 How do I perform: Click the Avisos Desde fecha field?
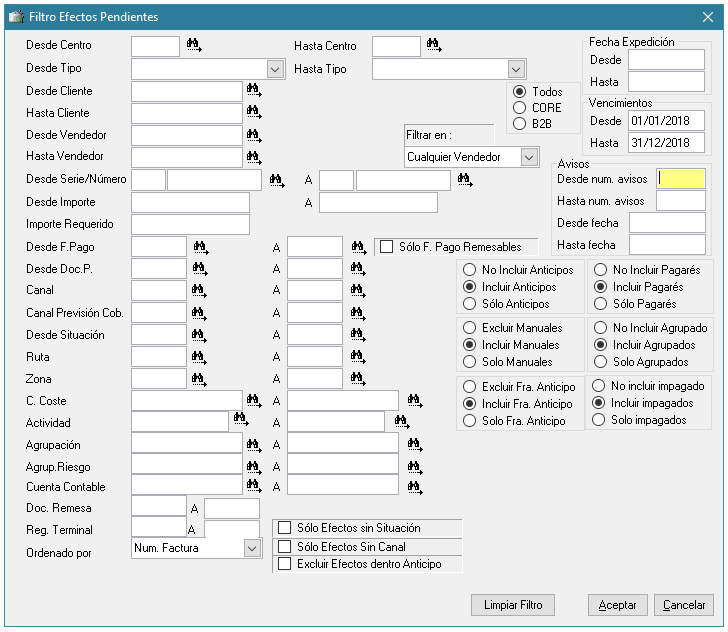click(x=668, y=222)
